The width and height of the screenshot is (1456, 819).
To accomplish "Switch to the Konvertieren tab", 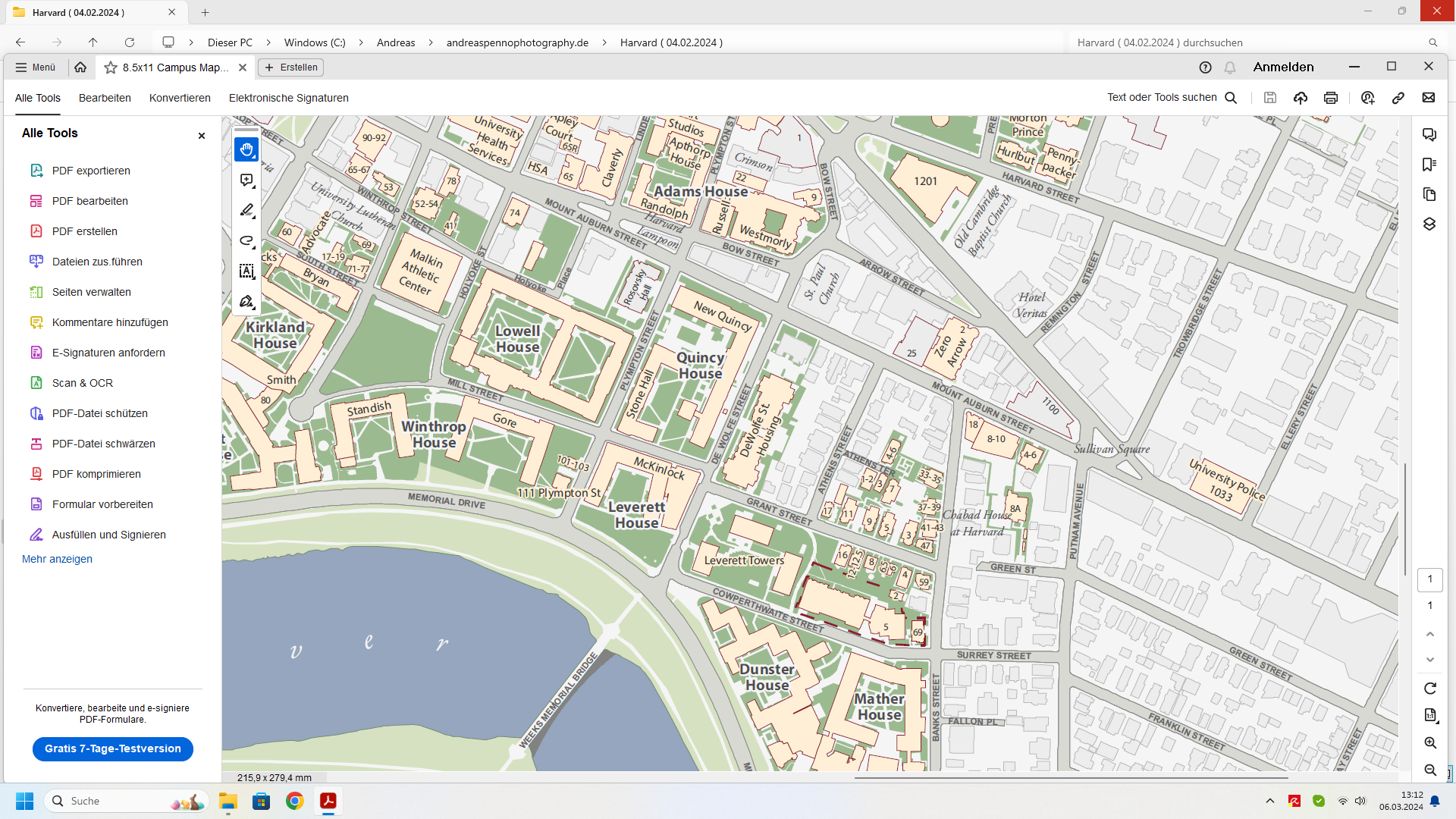I will [180, 98].
